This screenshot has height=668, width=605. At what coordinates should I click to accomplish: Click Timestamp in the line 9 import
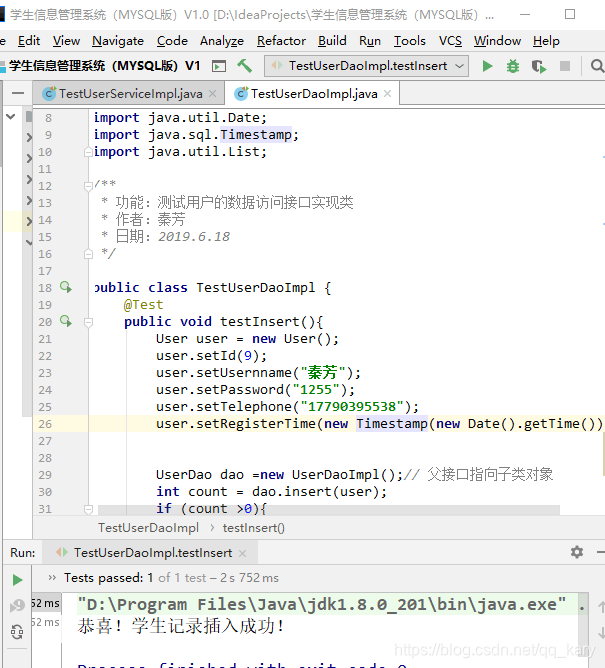(x=256, y=135)
